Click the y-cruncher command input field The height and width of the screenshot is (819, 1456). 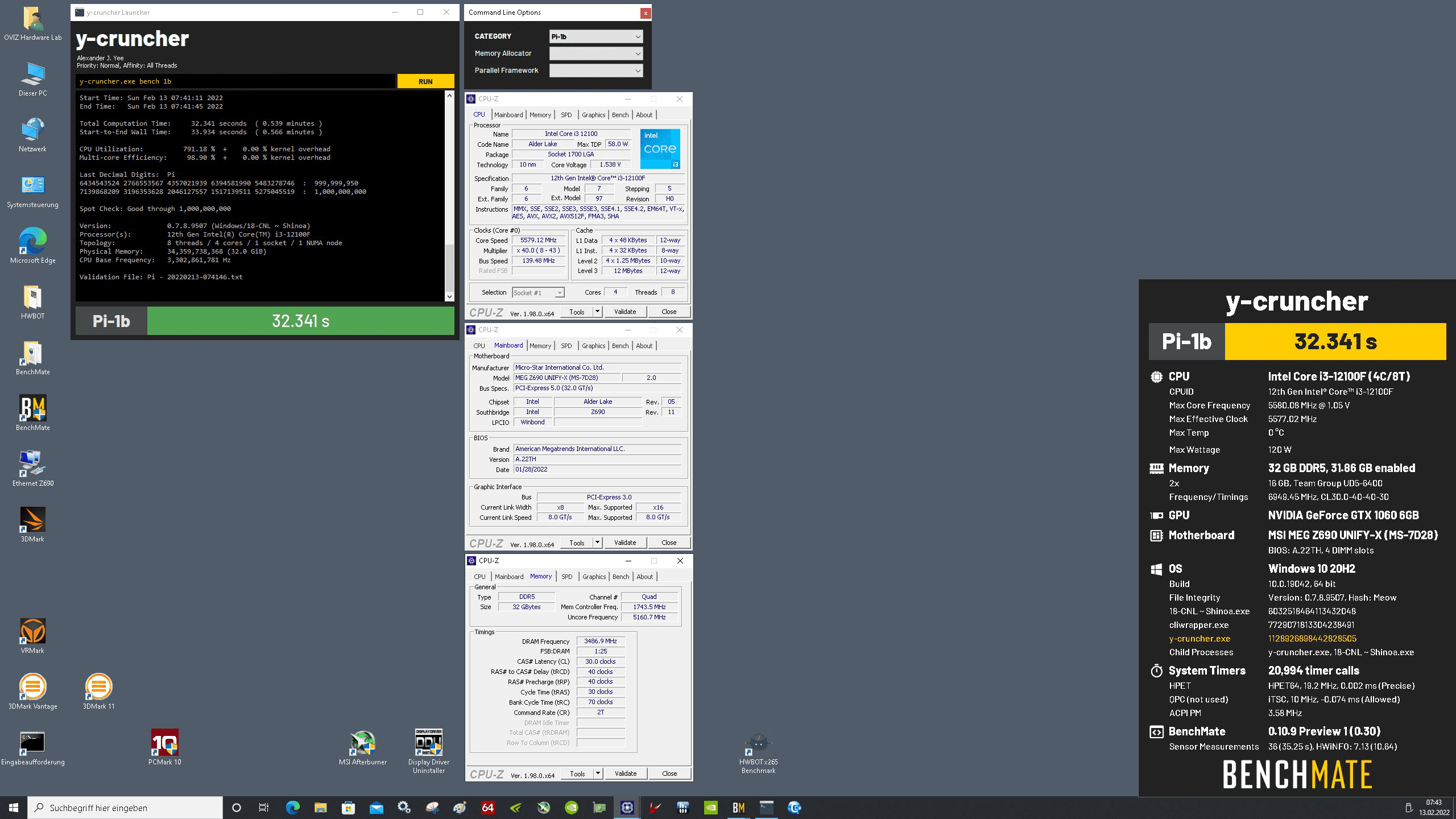[235, 81]
